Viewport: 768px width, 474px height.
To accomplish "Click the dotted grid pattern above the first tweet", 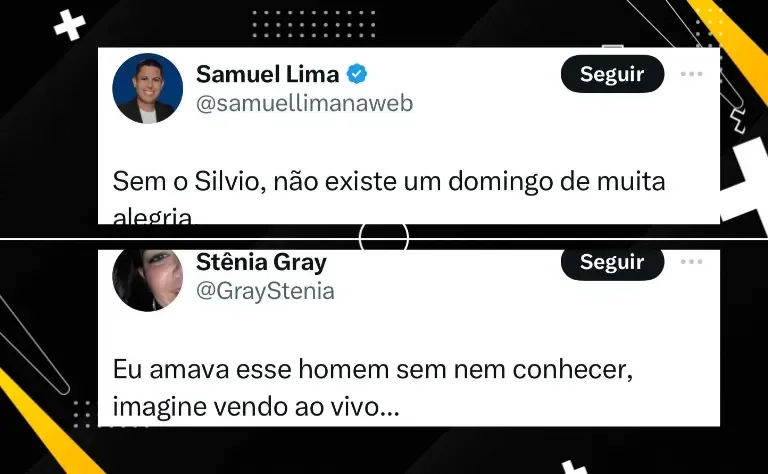I will [313, 24].
